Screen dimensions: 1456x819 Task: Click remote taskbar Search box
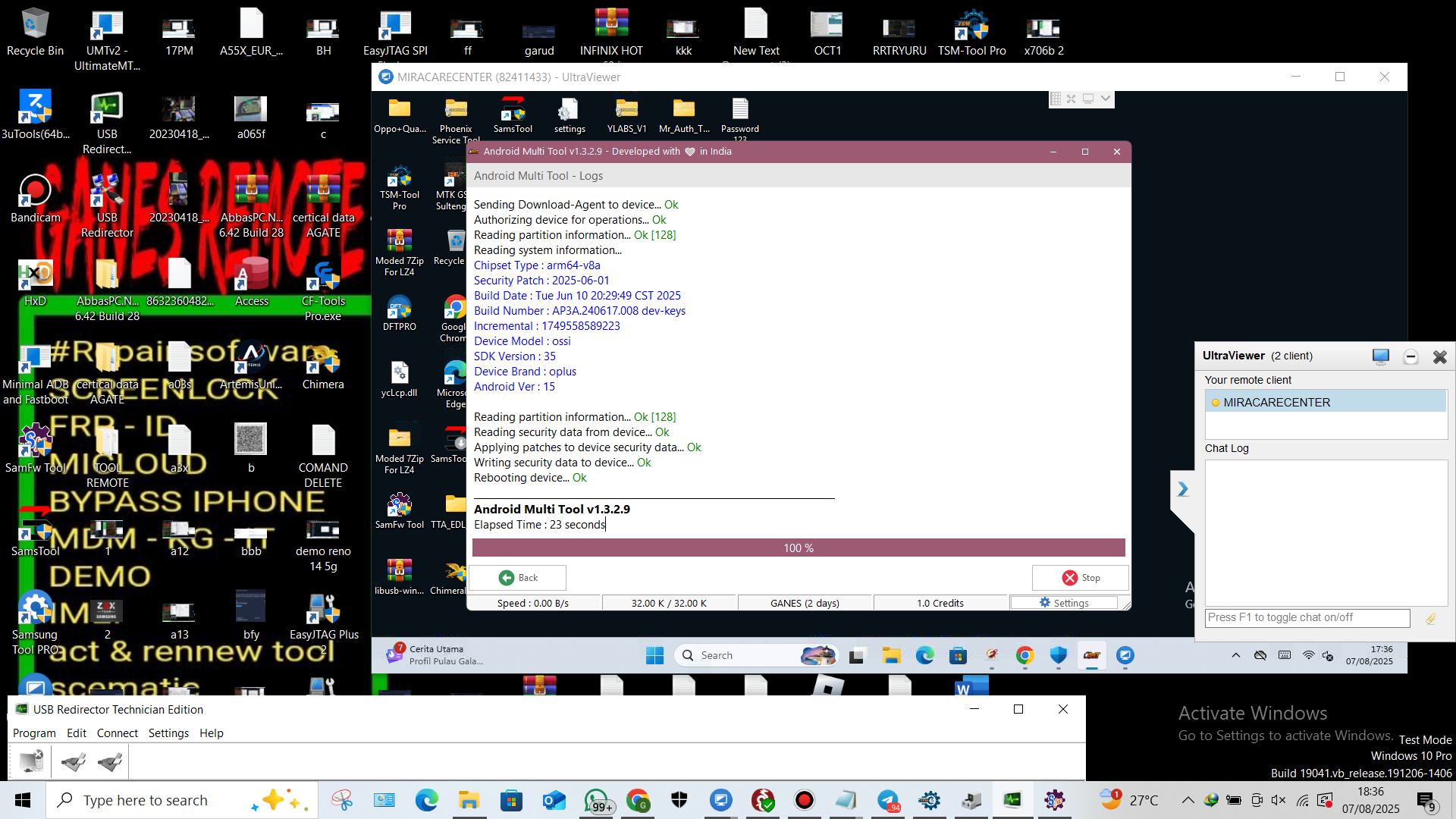click(x=756, y=655)
